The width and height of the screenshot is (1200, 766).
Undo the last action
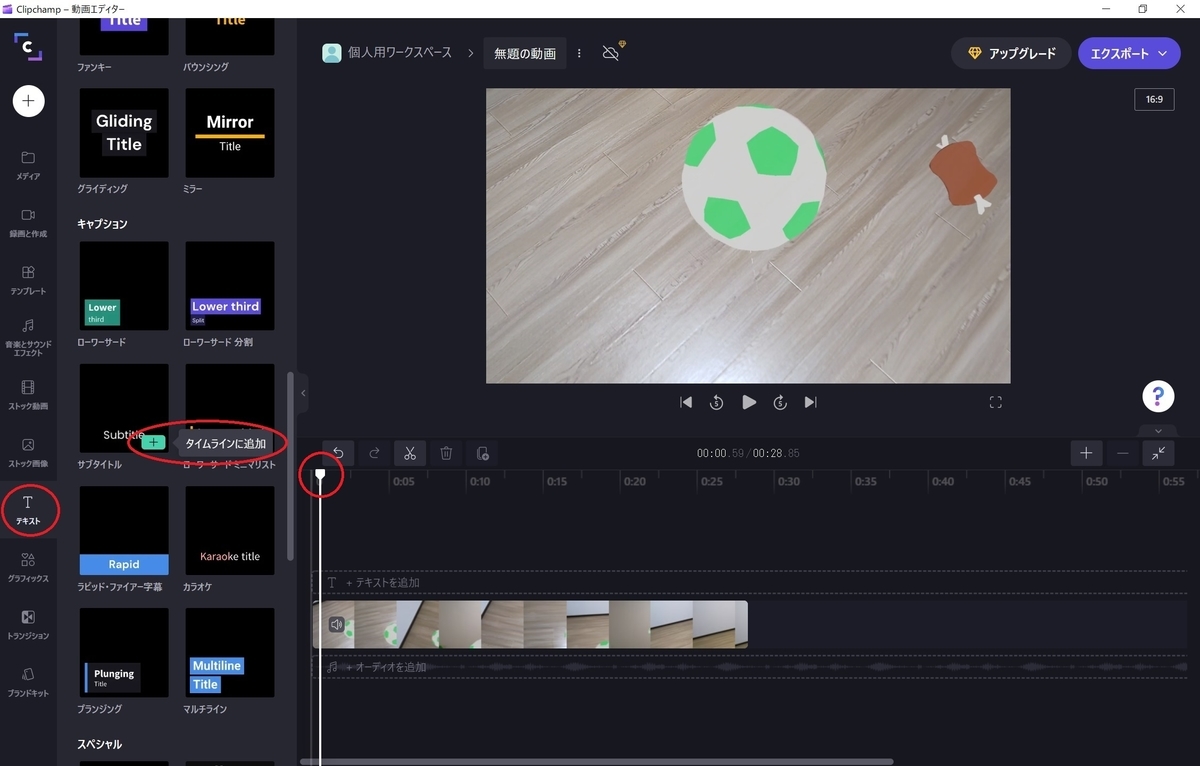coord(338,453)
